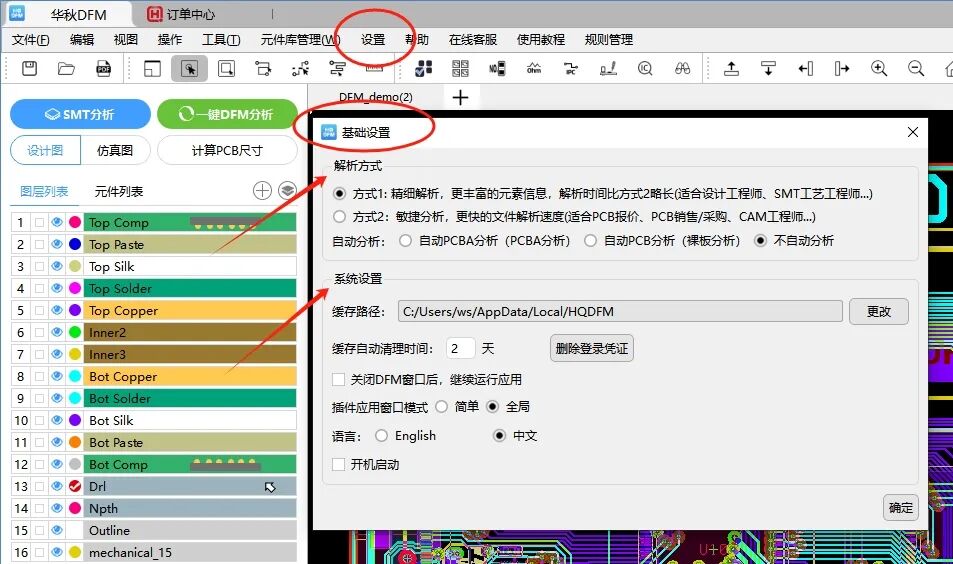Screen dimensions: 953x564
Task: Open the 规则管理 menu
Action: (608, 40)
